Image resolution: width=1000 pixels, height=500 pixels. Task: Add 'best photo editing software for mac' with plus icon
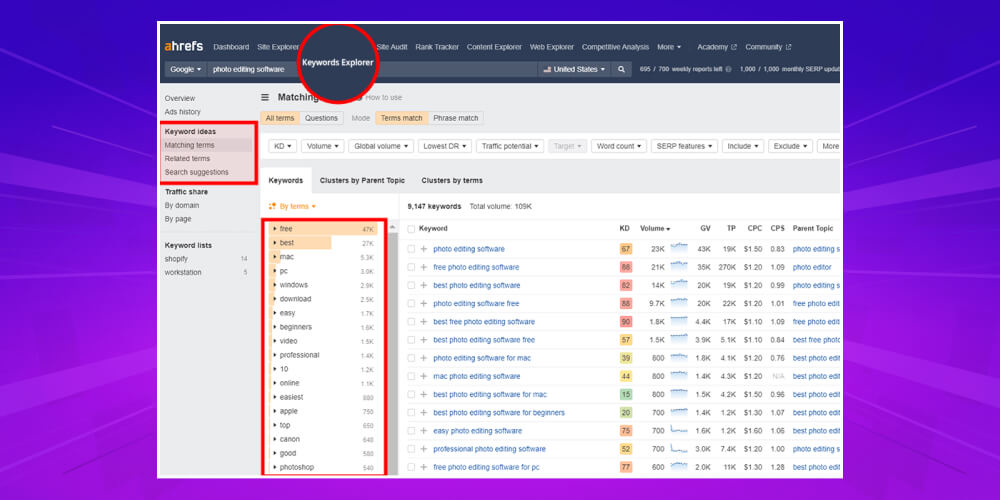coord(423,395)
